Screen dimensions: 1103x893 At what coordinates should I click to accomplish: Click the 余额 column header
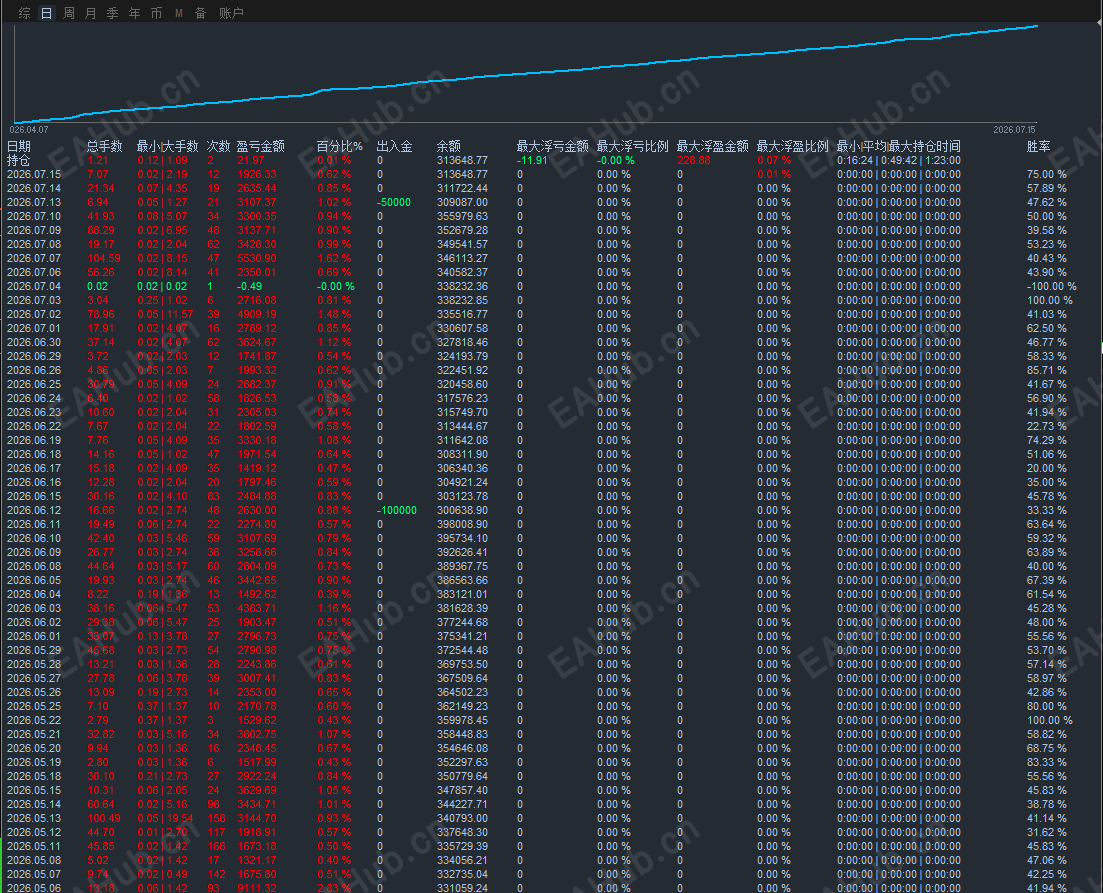449,146
